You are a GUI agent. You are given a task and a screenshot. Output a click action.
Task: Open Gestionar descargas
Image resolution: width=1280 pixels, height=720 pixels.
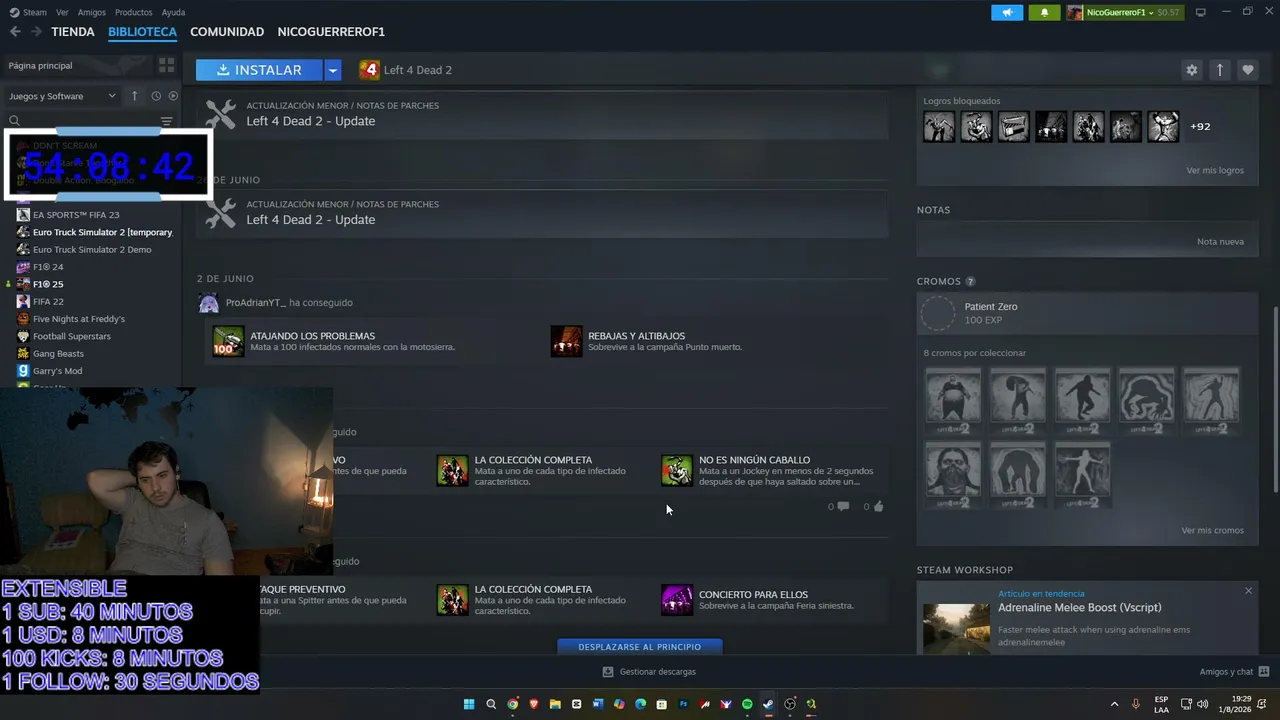[648, 672]
